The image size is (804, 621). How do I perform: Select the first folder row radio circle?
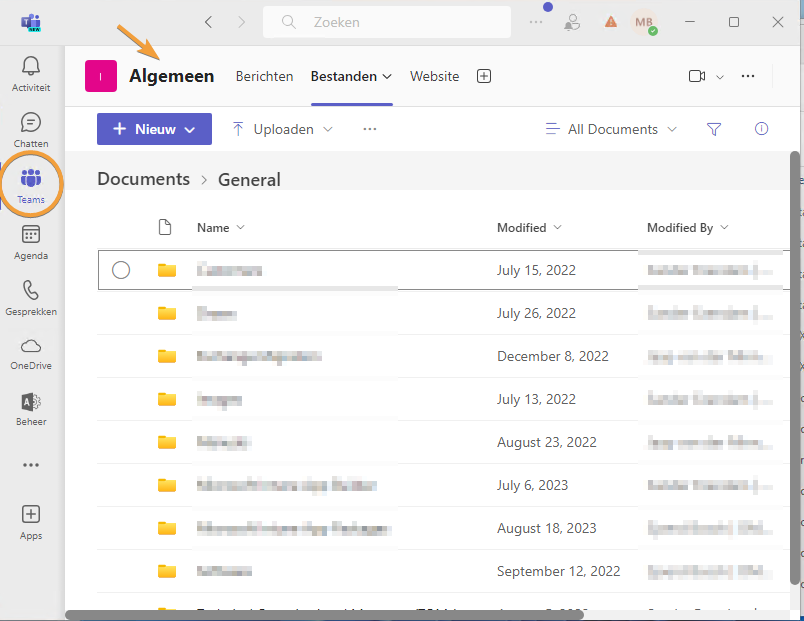pyautogui.click(x=121, y=270)
